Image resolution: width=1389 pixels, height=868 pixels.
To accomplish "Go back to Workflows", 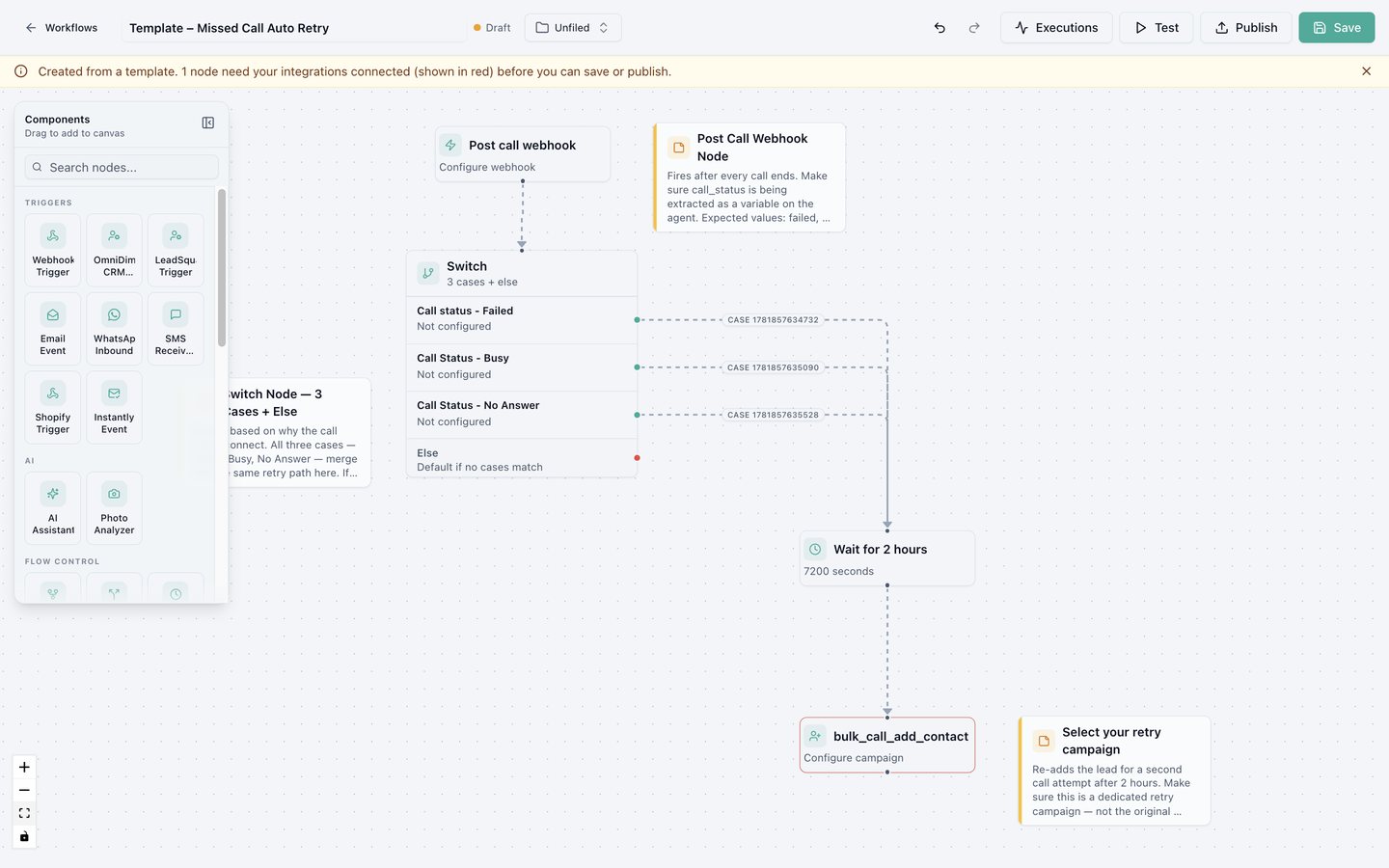I will coord(62,28).
